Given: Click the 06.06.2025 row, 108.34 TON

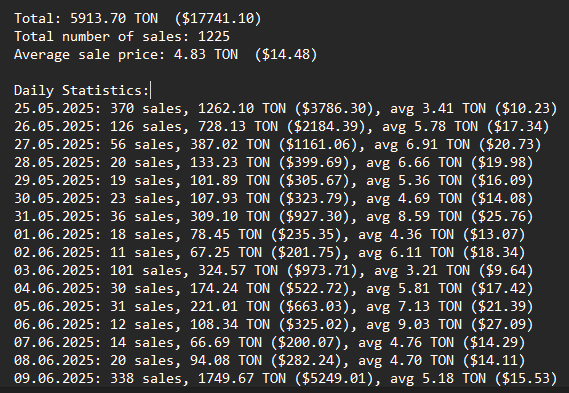Looking at the screenshot, I should pyautogui.click(x=274, y=325).
